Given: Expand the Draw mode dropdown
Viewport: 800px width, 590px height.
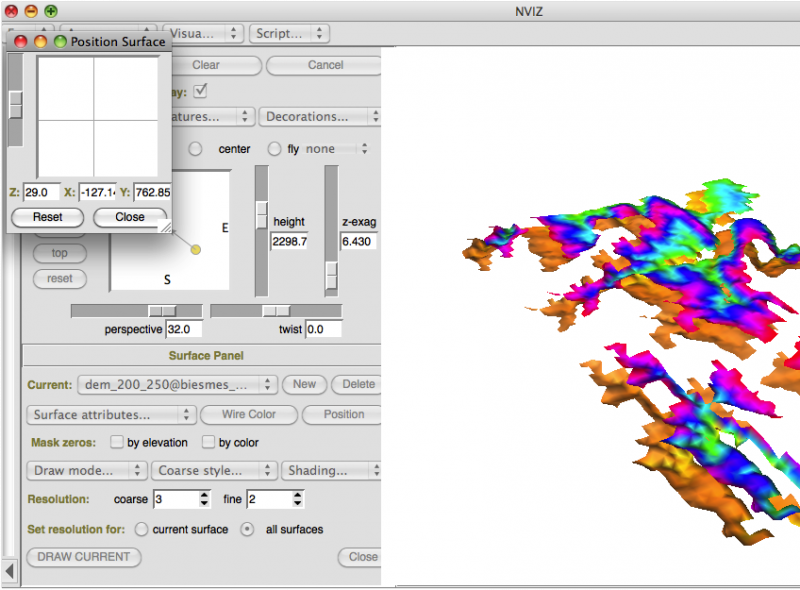Looking at the screenshot, I should pyautogui.click(x=85, y=470).
